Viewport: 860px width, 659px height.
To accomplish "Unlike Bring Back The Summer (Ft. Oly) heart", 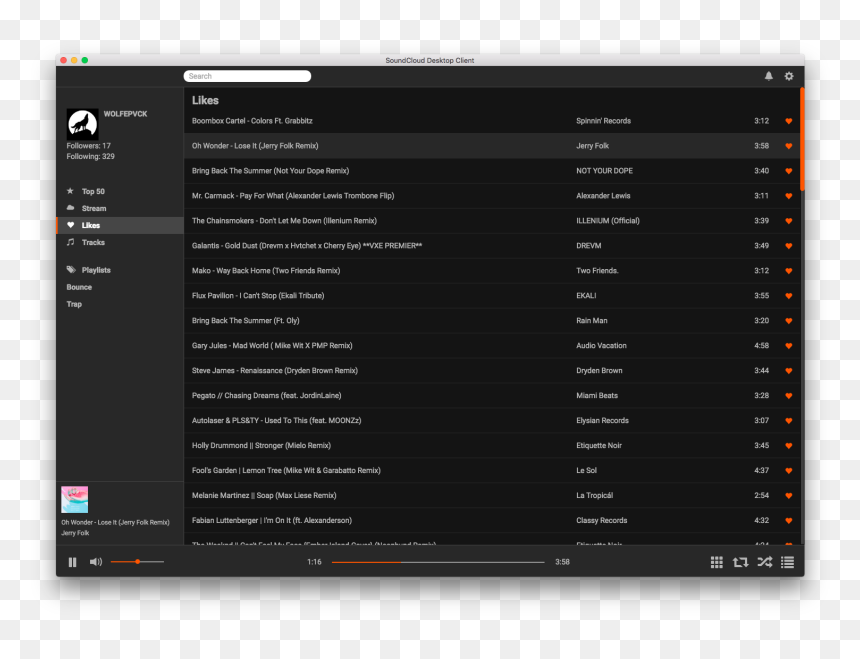I will [x=789, y=321].
